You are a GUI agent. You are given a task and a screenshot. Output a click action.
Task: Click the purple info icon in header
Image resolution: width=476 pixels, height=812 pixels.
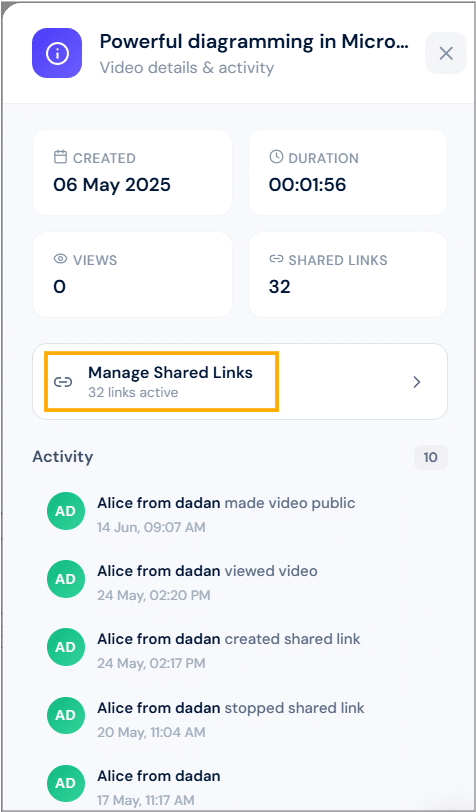[57, 53]
